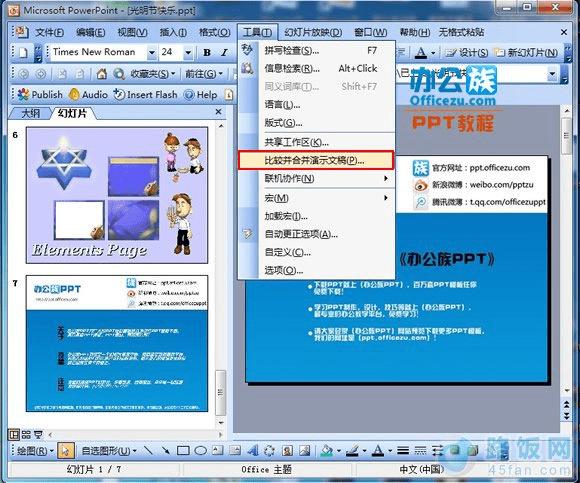This screenshot has width=580, height=483.
Task: Start slide show from view icon
Action: click(38, 435)
